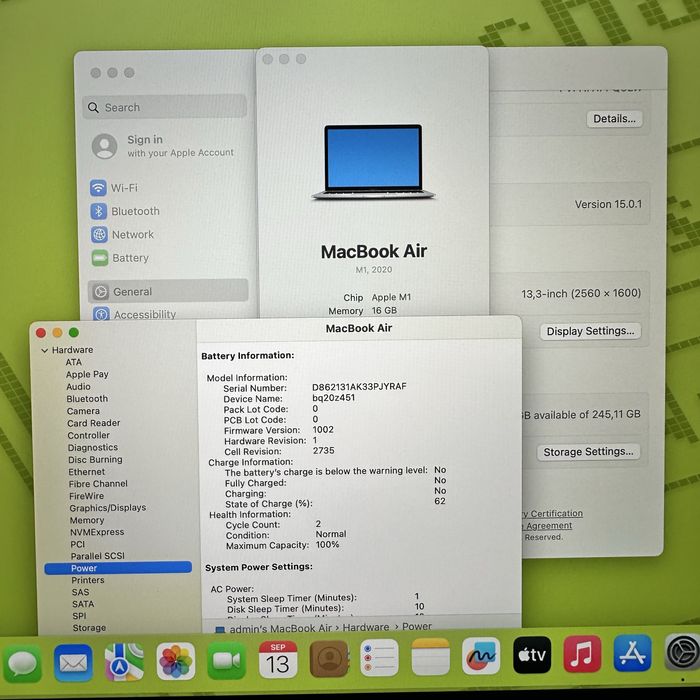Select Controller in Hardware list

88,435
